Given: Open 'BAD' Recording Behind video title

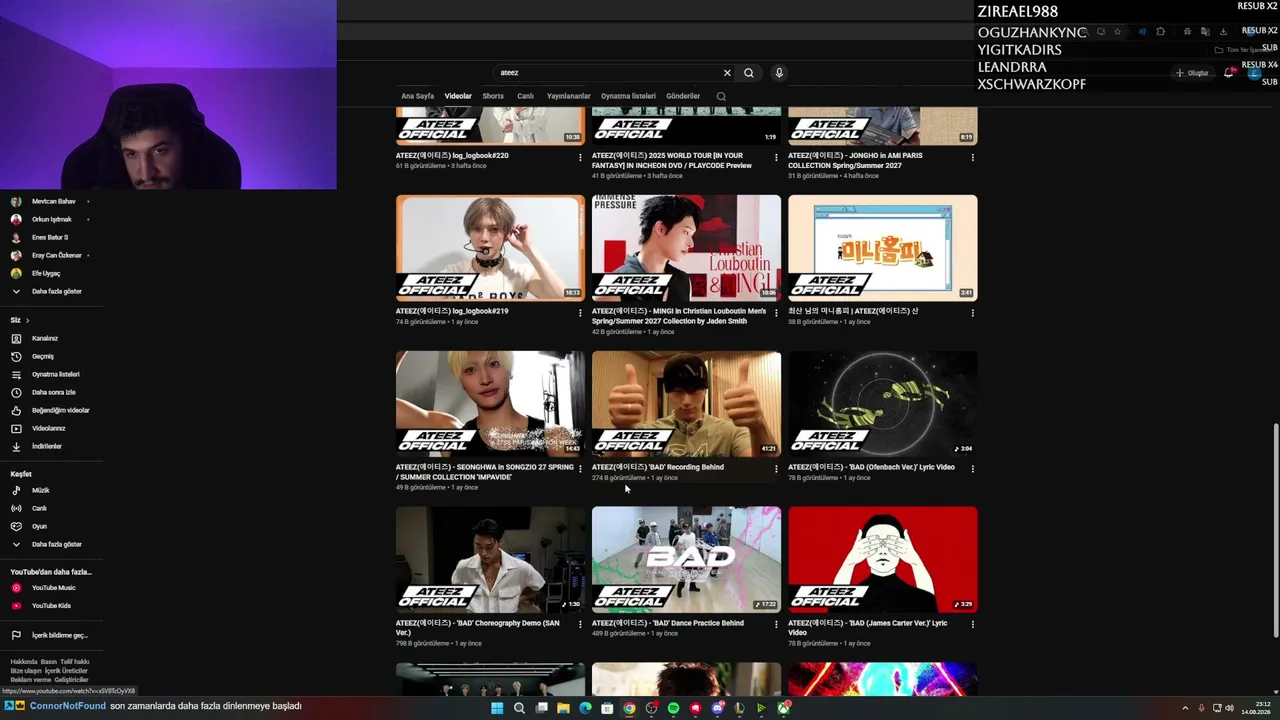Looking at the screenshot, I should (x=657, y=467).
